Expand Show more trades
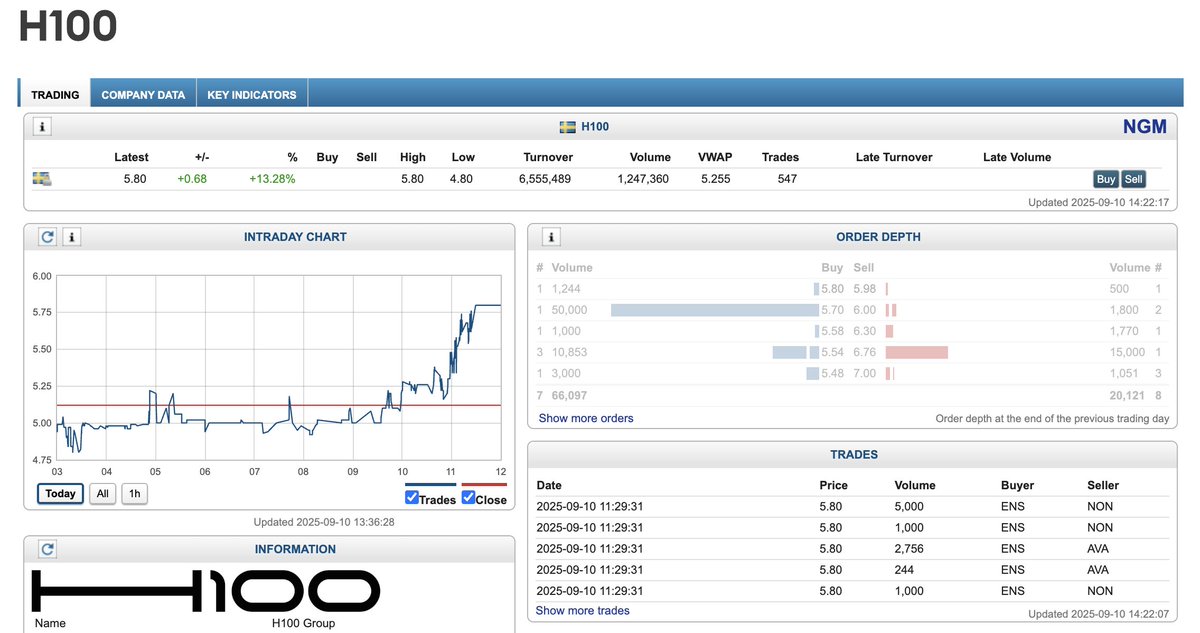This screenshot has width=1200, height=633. pos(583,610)
